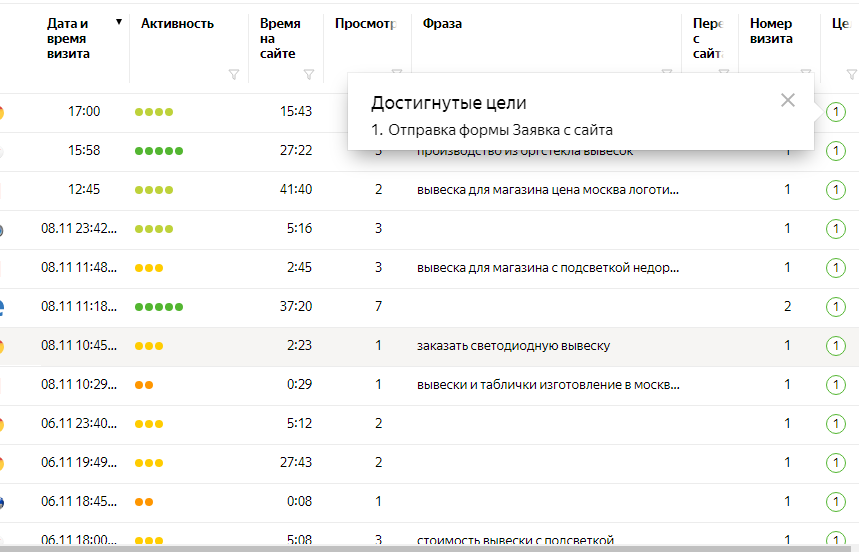The width and height of the screenshot is (859, 552).
Task: Show goals for the 08.11 11:18 visit
Action: click(x=835, y=307)
